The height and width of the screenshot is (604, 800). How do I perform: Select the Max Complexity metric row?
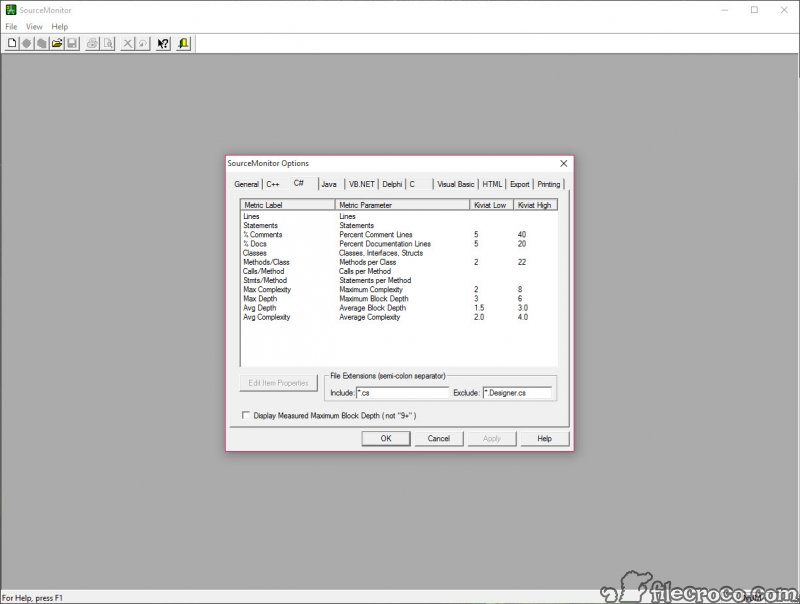point(399,290)
